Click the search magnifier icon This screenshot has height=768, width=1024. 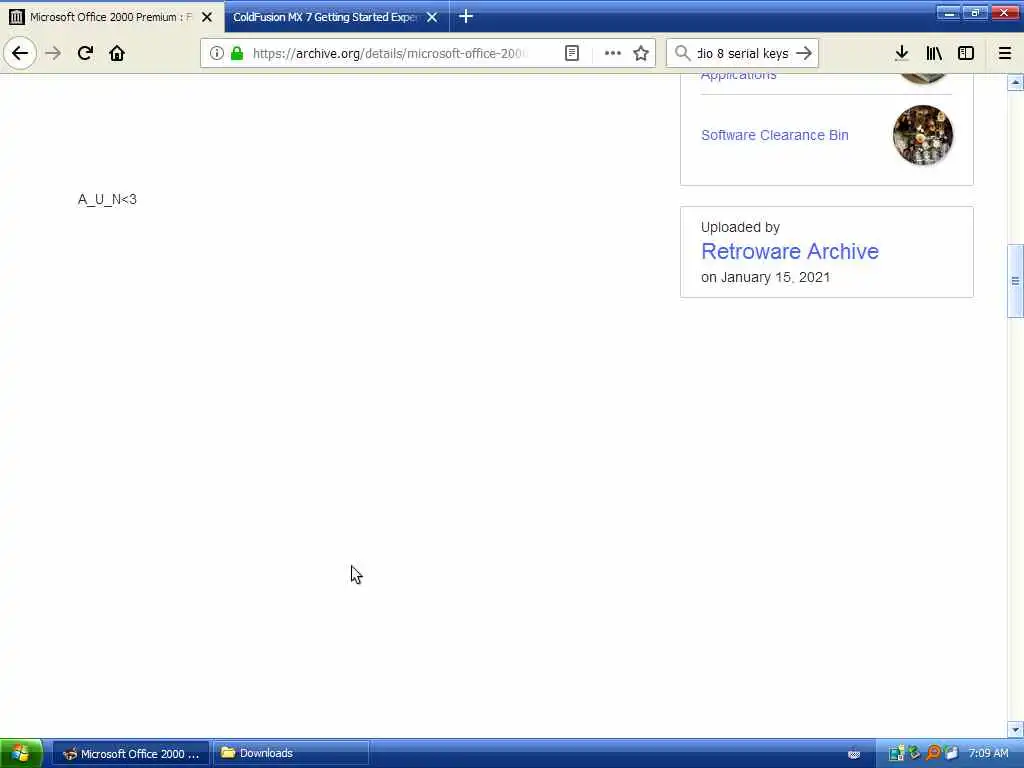click(682, 54)
